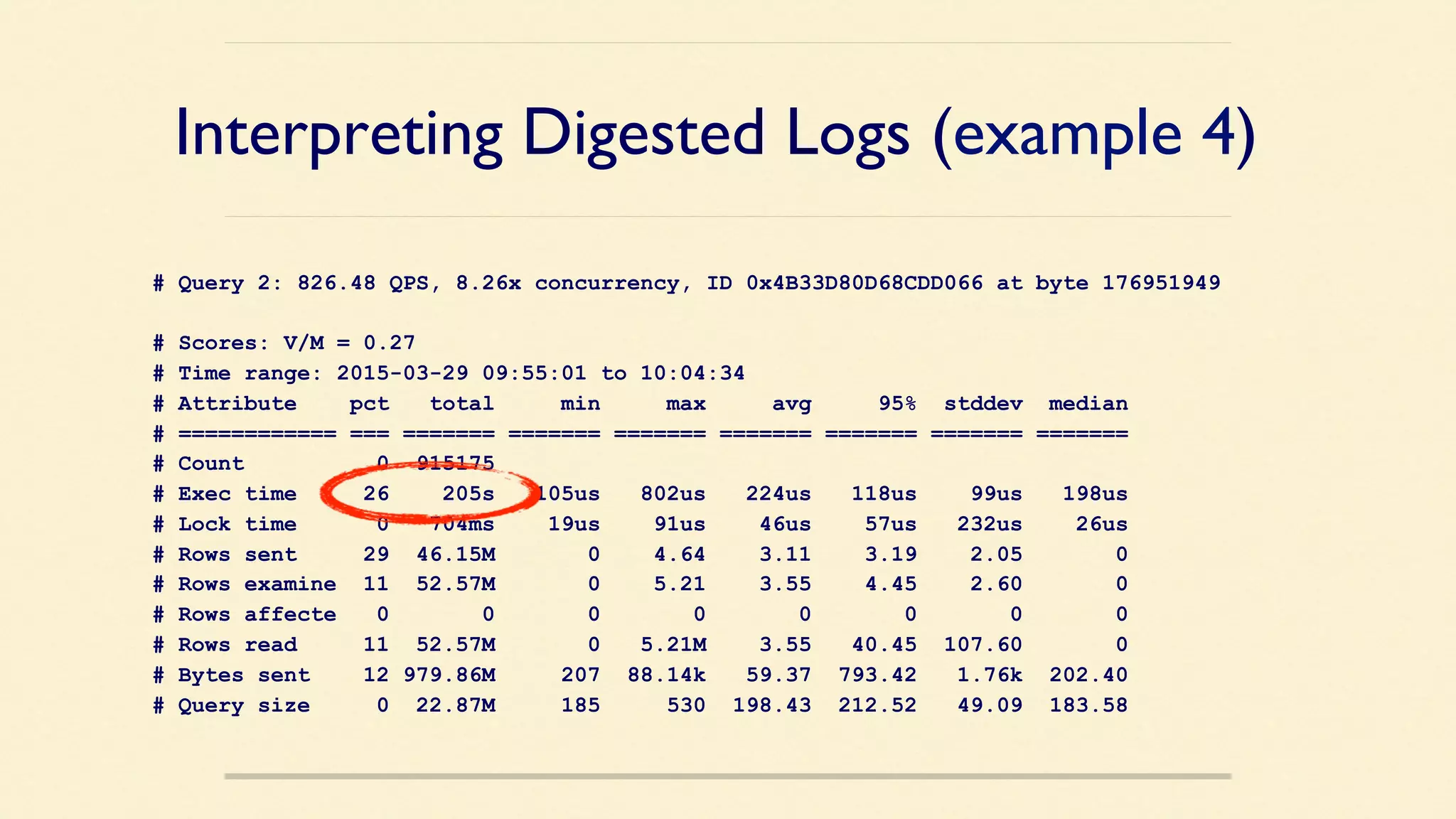
Task: Click the Query size total 22.87M
Action: pyautogui.click(x=456, y=705)
